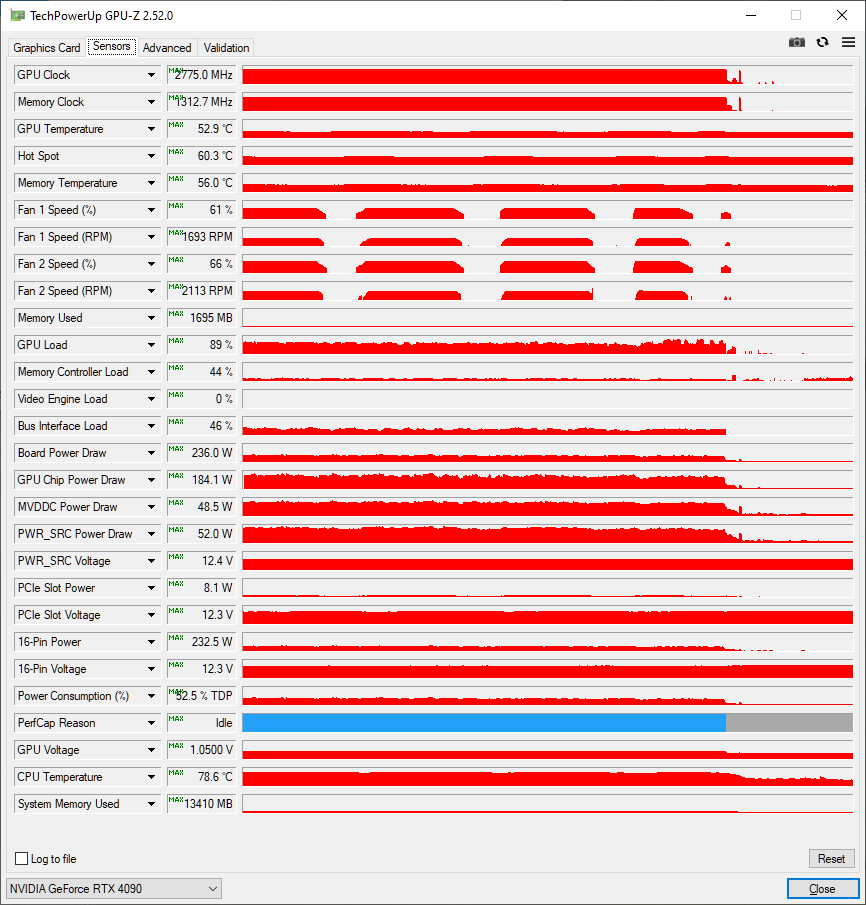
Task: Open the GPU Voltage sensor dropdown
Action: tap(151, 750)
